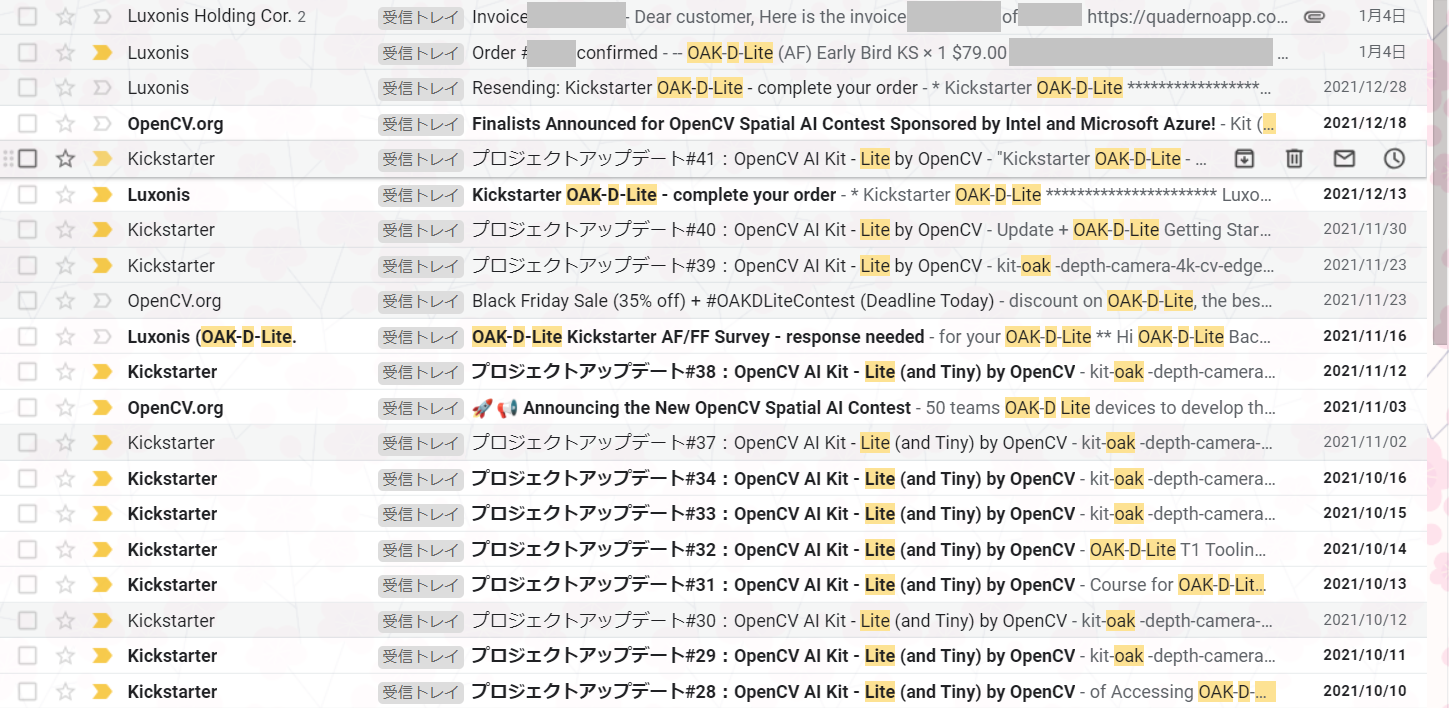
Task: Star the Finalists Announced OpenCV.org email
Action: point(65,124)
